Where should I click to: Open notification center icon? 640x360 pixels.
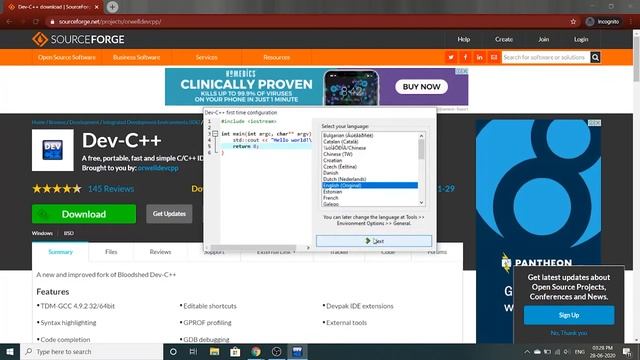point(627,351)
